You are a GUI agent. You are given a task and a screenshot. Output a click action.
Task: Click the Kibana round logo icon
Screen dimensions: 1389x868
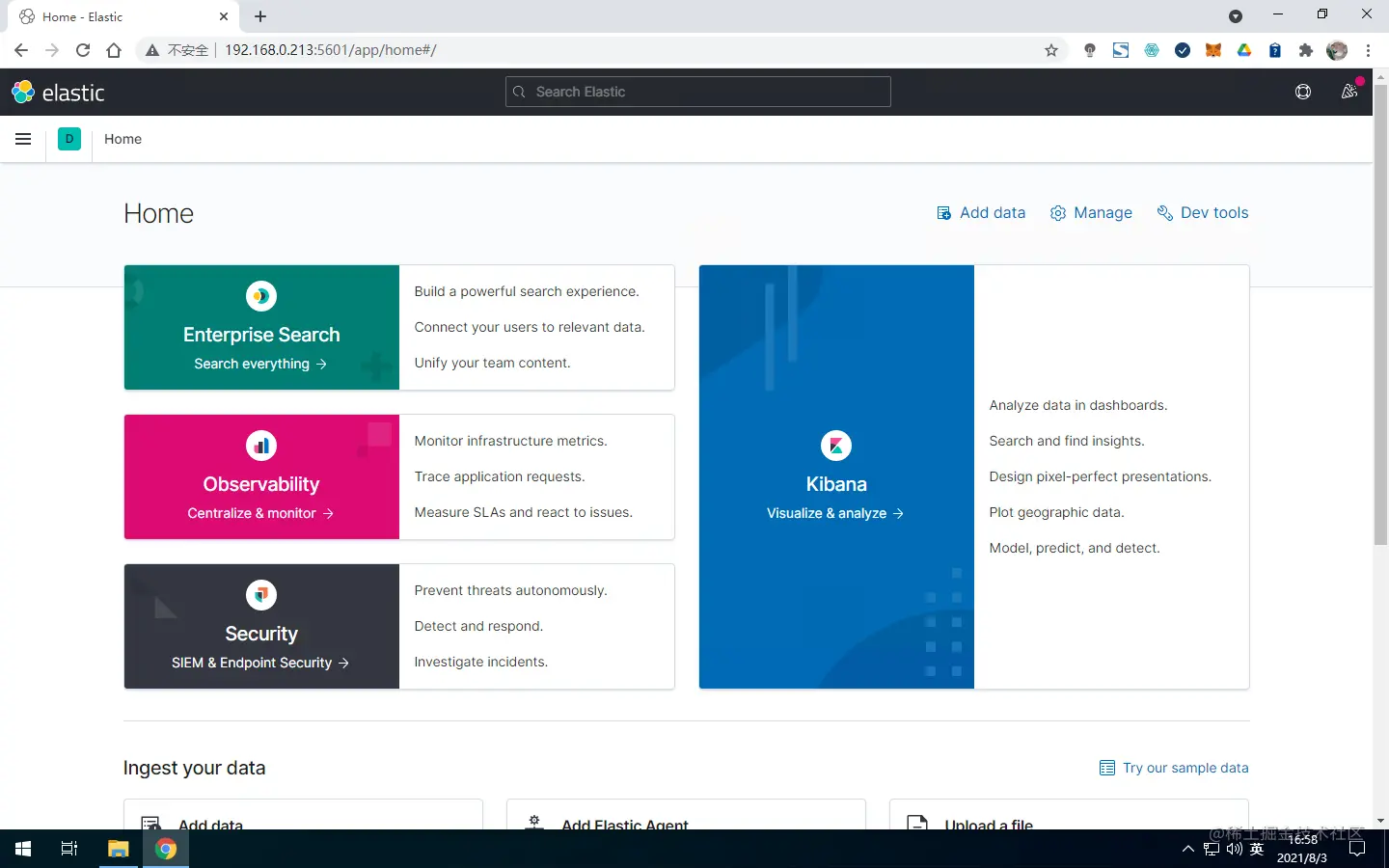[x=836, y=446]
